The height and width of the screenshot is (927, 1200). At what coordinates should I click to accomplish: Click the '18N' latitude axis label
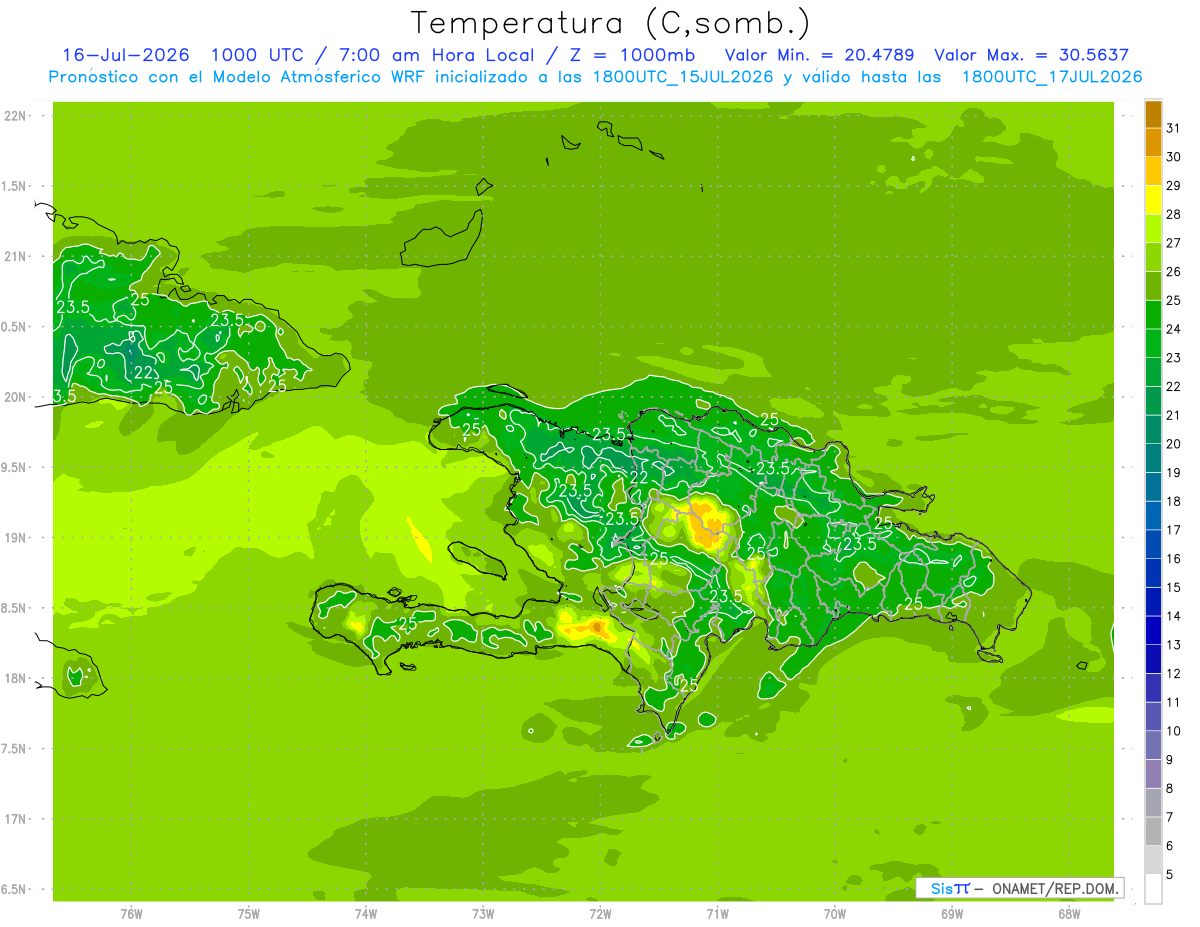point(17,678)
